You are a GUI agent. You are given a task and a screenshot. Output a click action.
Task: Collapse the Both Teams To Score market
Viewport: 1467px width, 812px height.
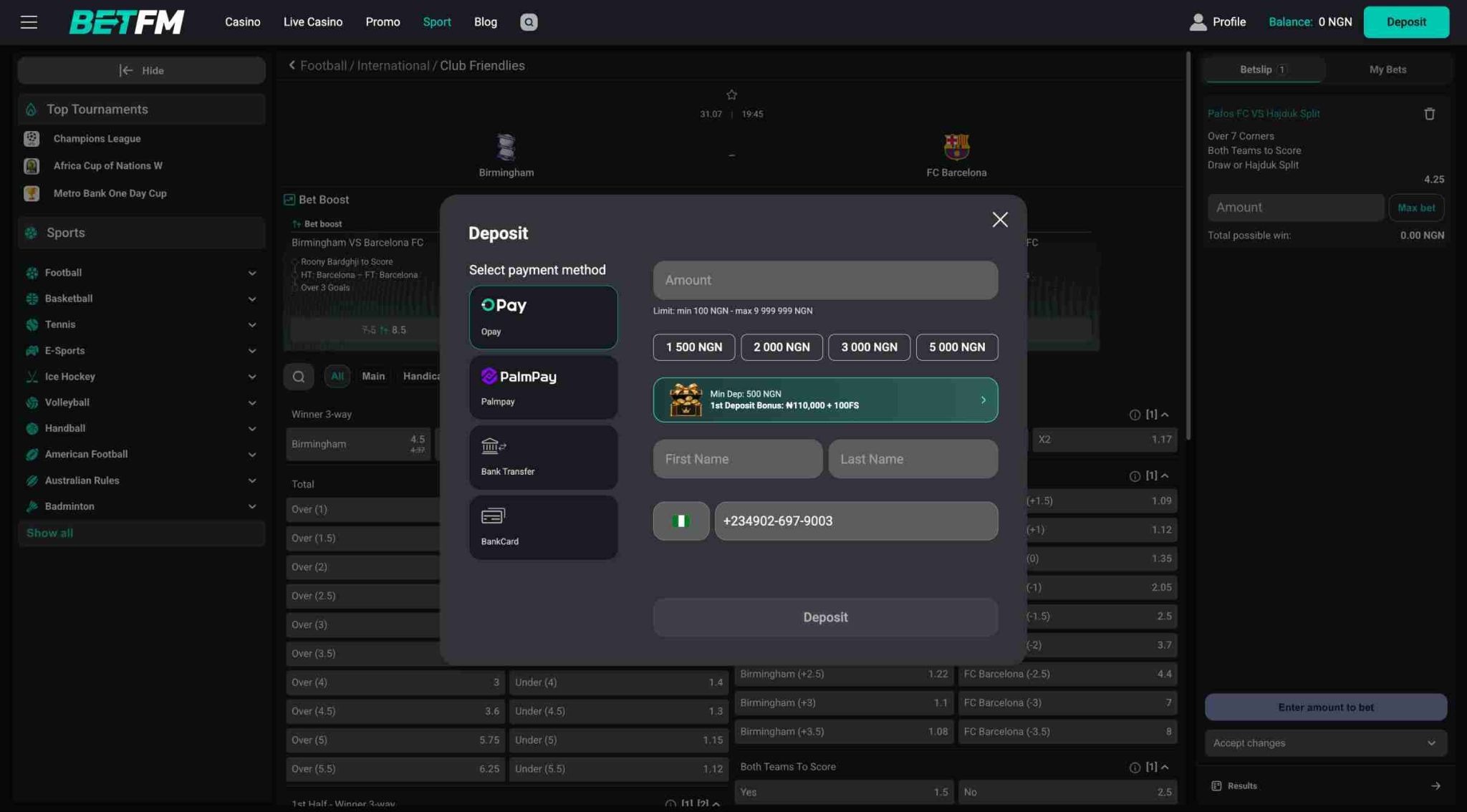1165,767
